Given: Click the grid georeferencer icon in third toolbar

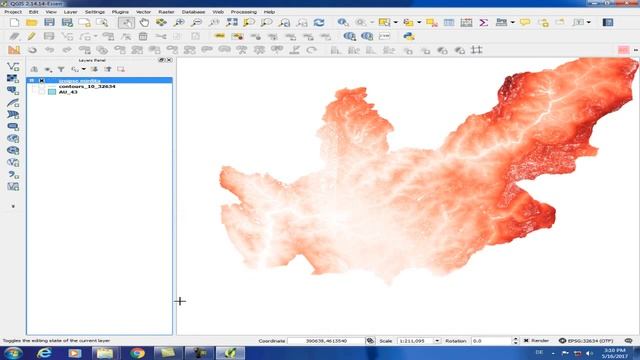Looking at the screenshot, I should coord(476,50).
